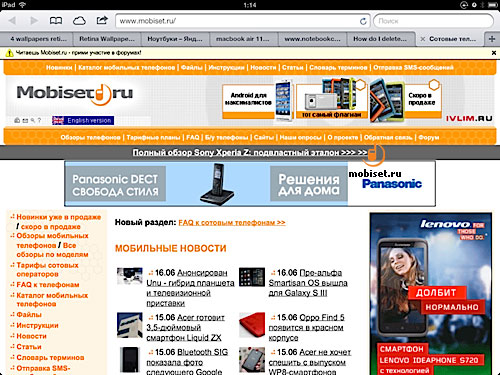Open the iCloud tabs icon
The height and width of the screenshot is (375, 500).
(x=79, y=21)
